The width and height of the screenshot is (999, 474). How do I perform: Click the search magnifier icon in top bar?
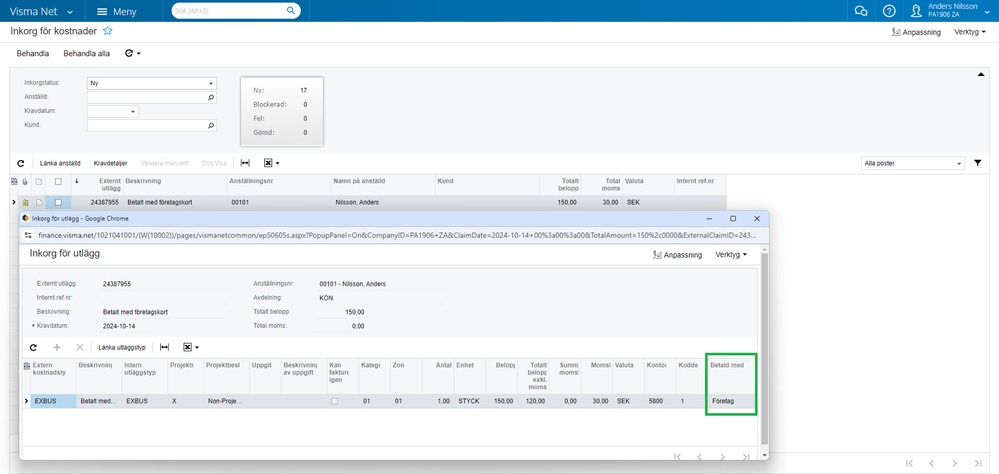click(291, 11)
